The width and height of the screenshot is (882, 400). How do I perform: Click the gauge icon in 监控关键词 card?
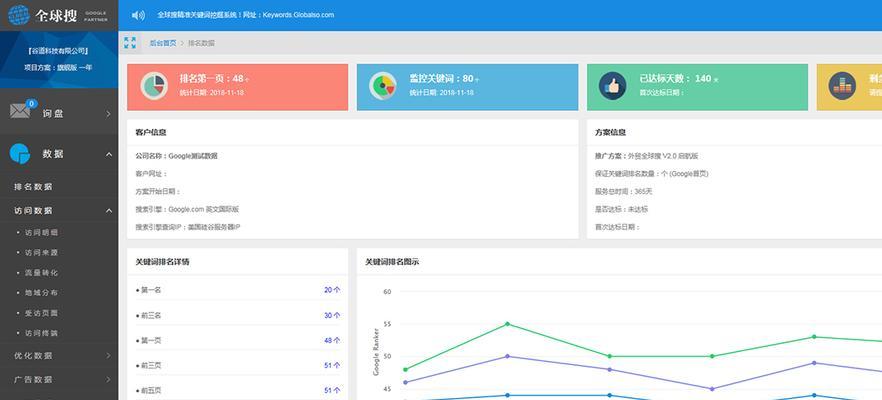tap(384, 87)
